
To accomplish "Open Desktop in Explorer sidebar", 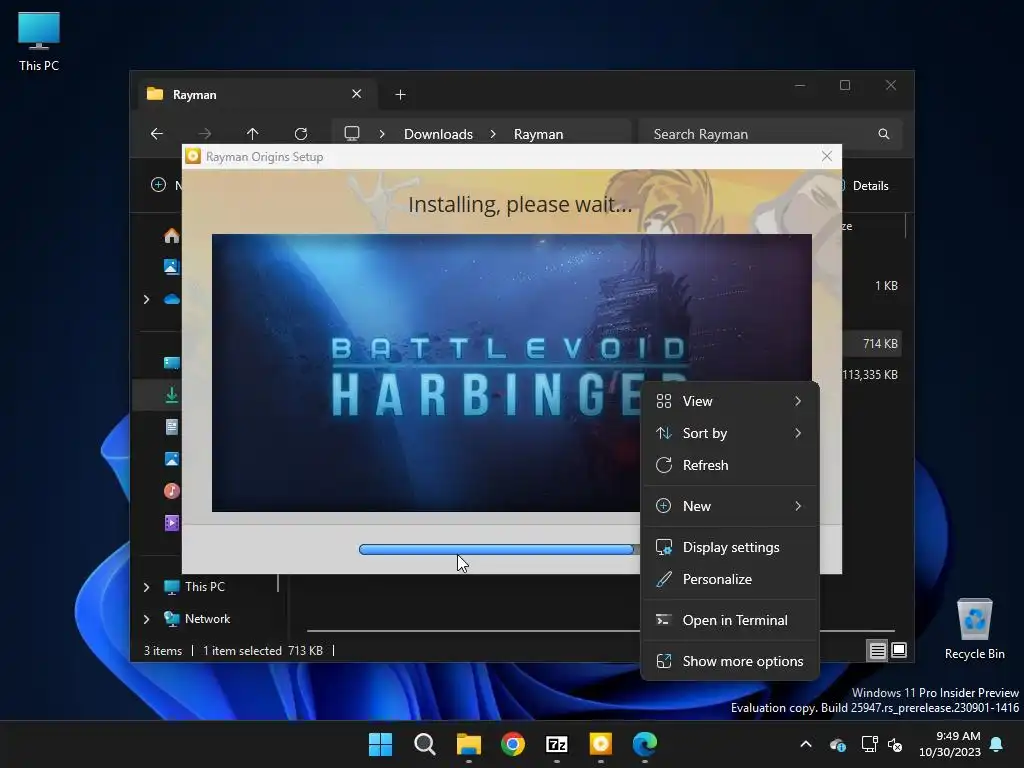I will pyautogui.click(x=172, y=363).
